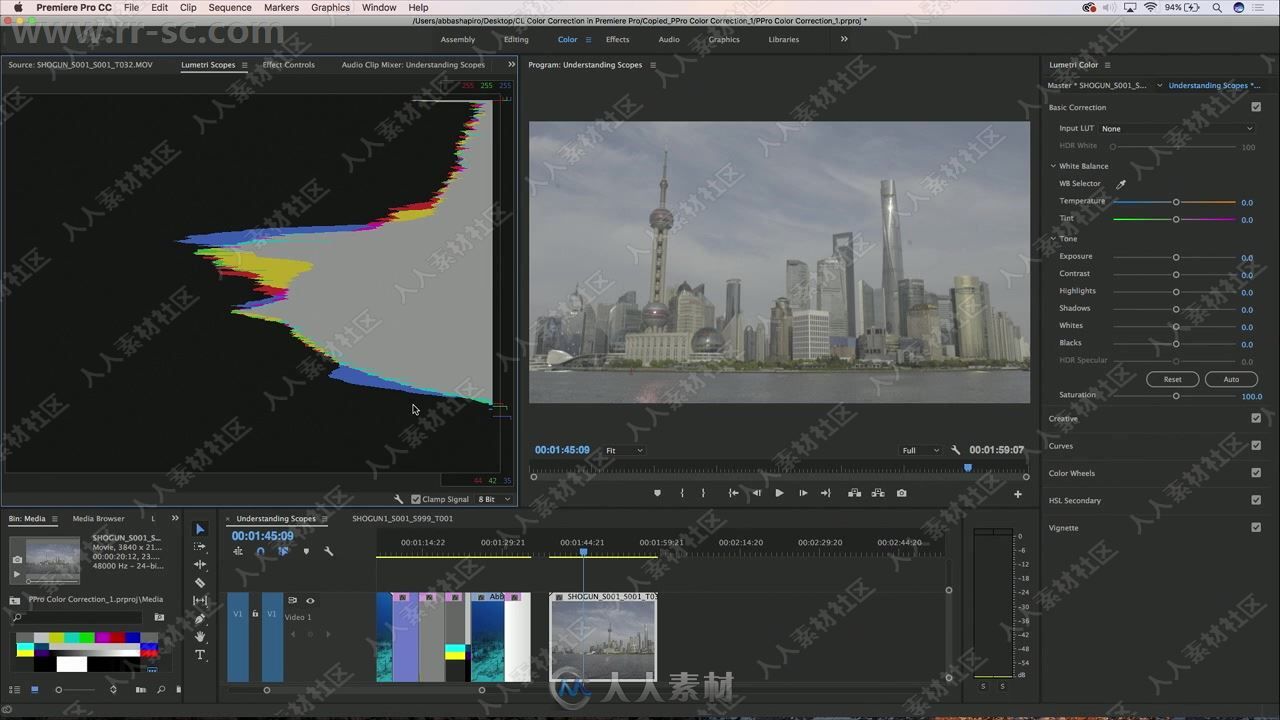Click the Lift button
The image size is (1280, 720).
pyautogui.click(x=854, y=493)
